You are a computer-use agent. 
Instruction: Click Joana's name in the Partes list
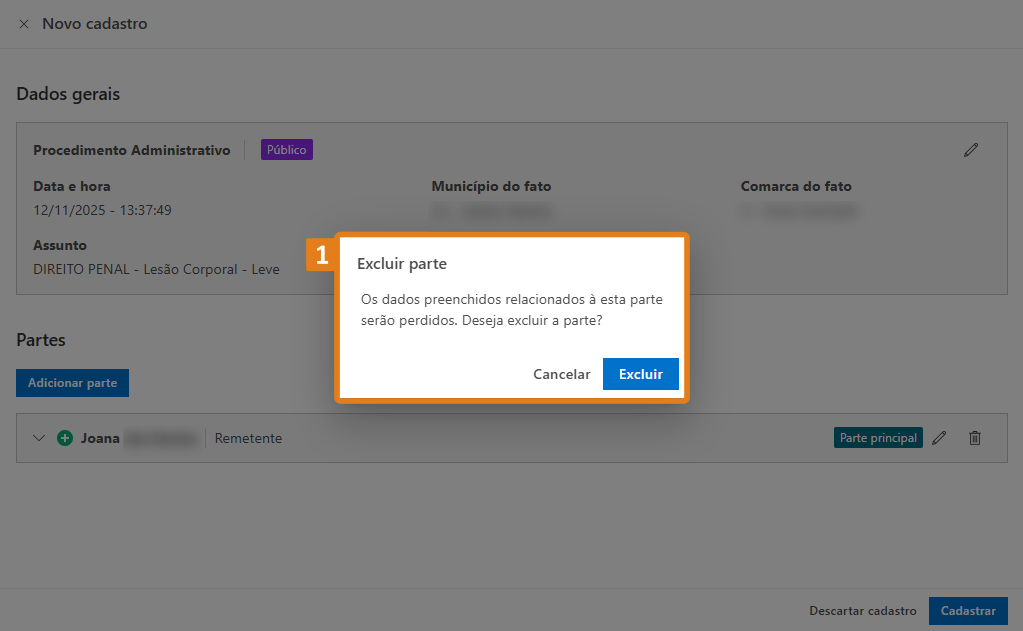pyautogui.click(x=98, y=437)
